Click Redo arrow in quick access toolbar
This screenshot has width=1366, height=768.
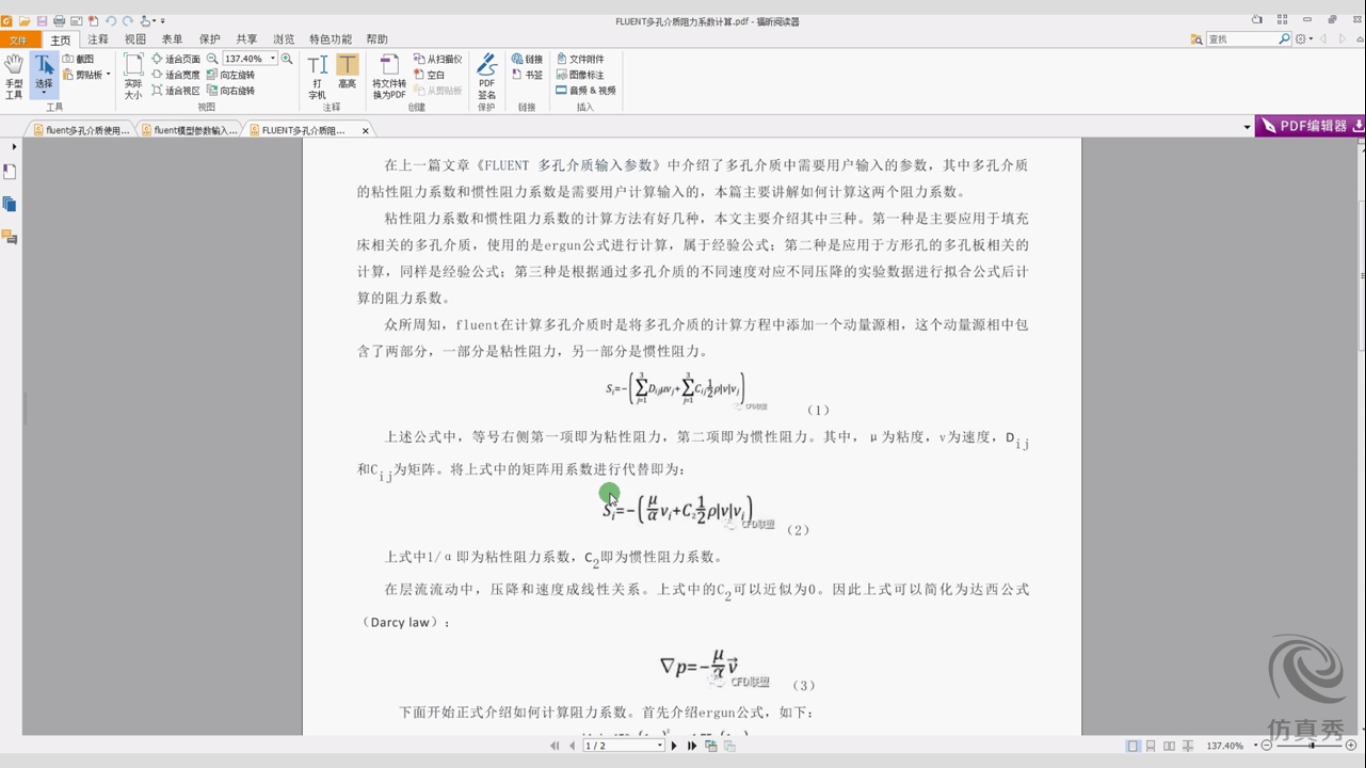pos(128,20)
